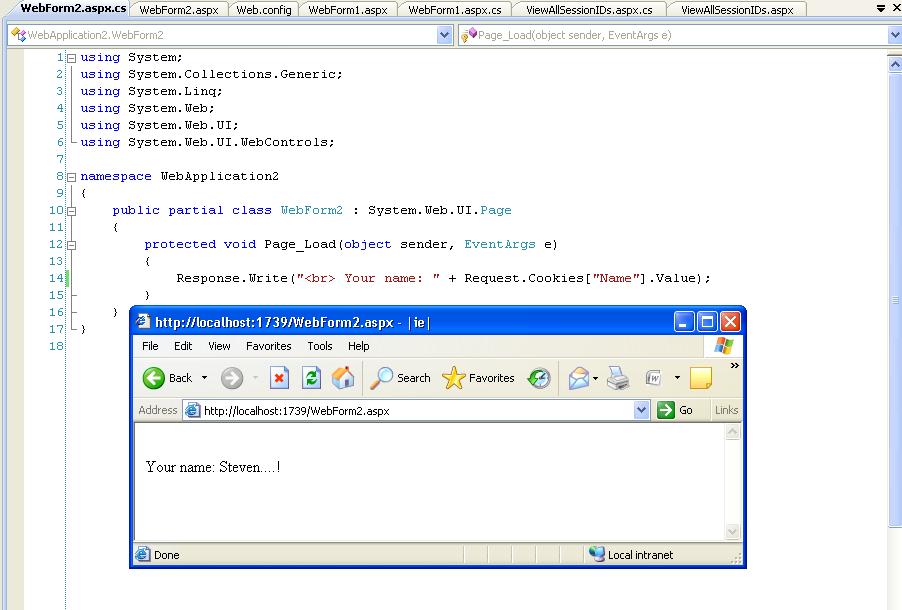Select the Edit with Word toolbar icon
Viewport: 902px width, 610px height.
(x=653, y=378)
